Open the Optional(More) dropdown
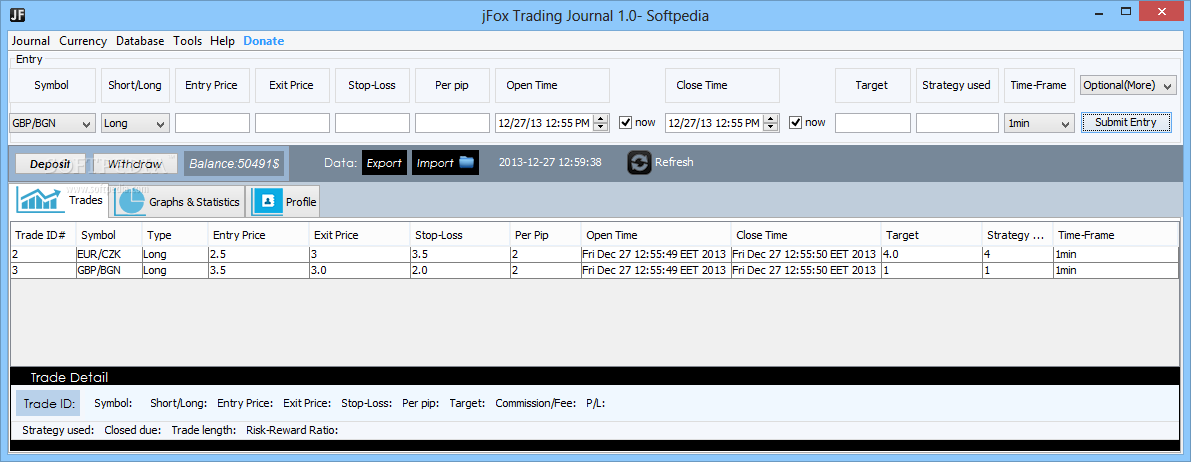 (1129, 86)
